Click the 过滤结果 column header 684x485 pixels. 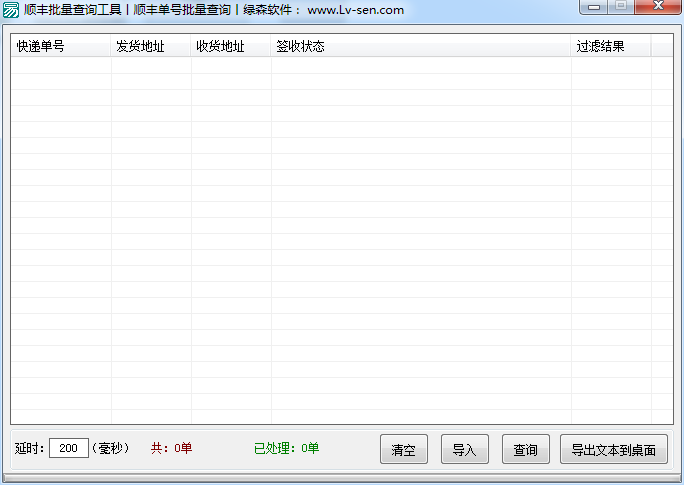click(x=611, y=46)
